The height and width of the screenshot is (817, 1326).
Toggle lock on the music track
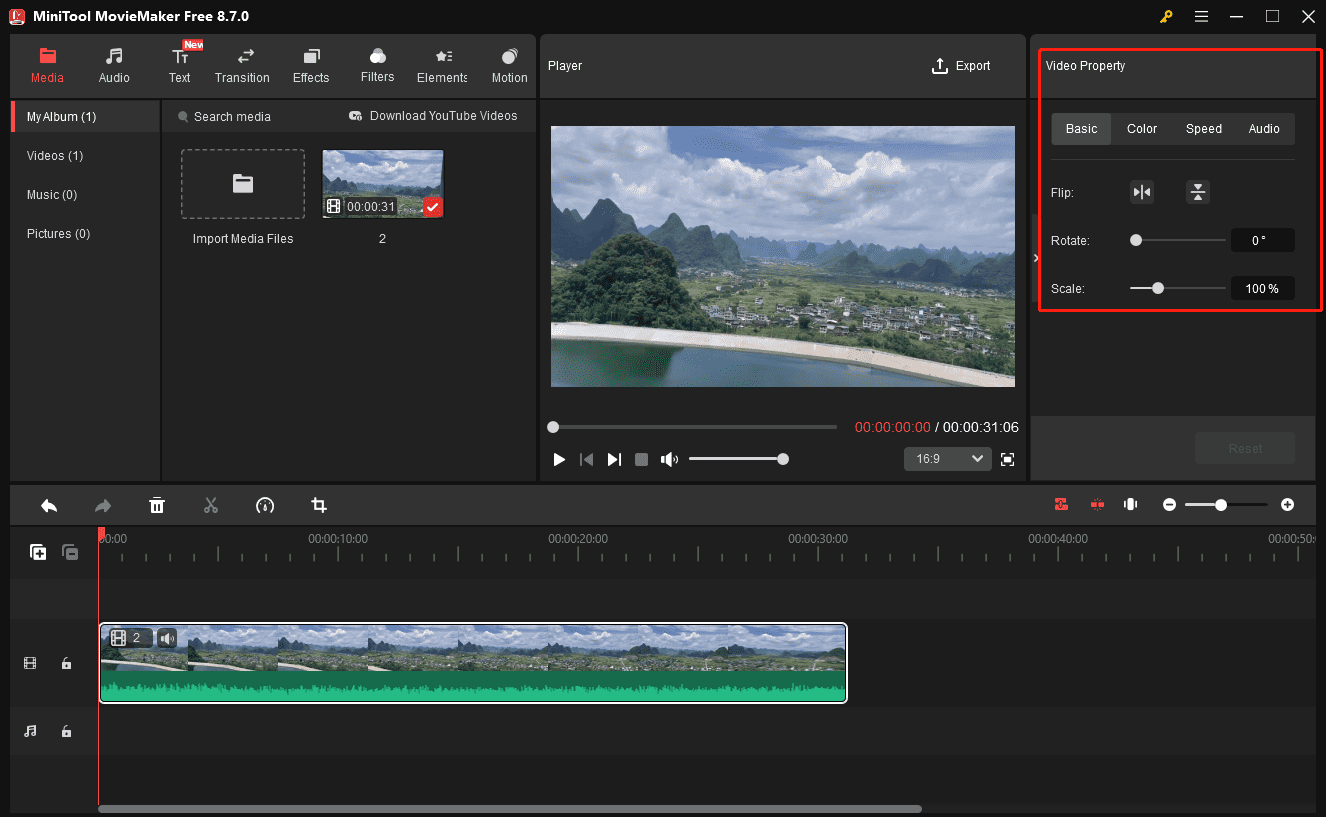click(66, 731)
